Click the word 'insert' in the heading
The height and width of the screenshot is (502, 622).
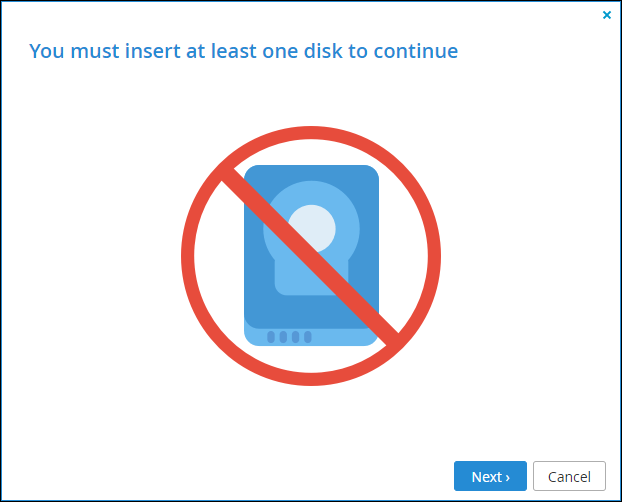(153, 51)
